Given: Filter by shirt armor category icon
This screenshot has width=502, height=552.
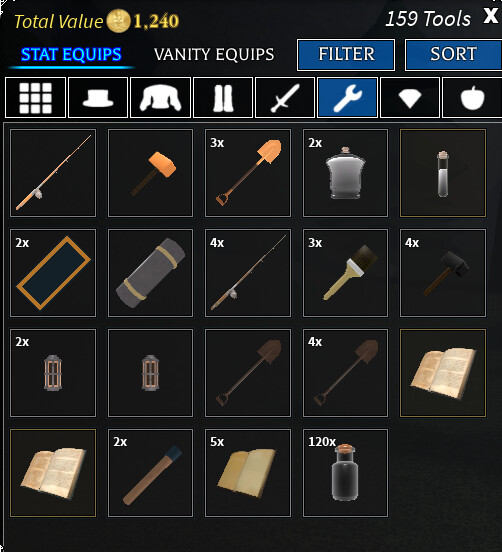Looking at the screenshot, I should [x=161, y=98].
